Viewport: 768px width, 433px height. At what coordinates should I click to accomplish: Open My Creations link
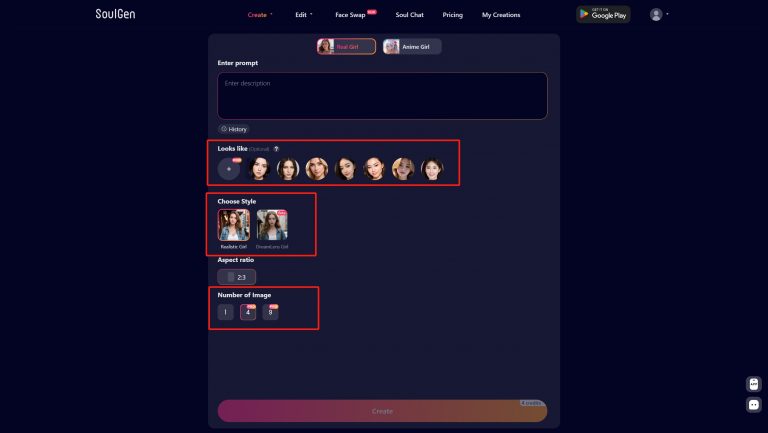(501, 15)
